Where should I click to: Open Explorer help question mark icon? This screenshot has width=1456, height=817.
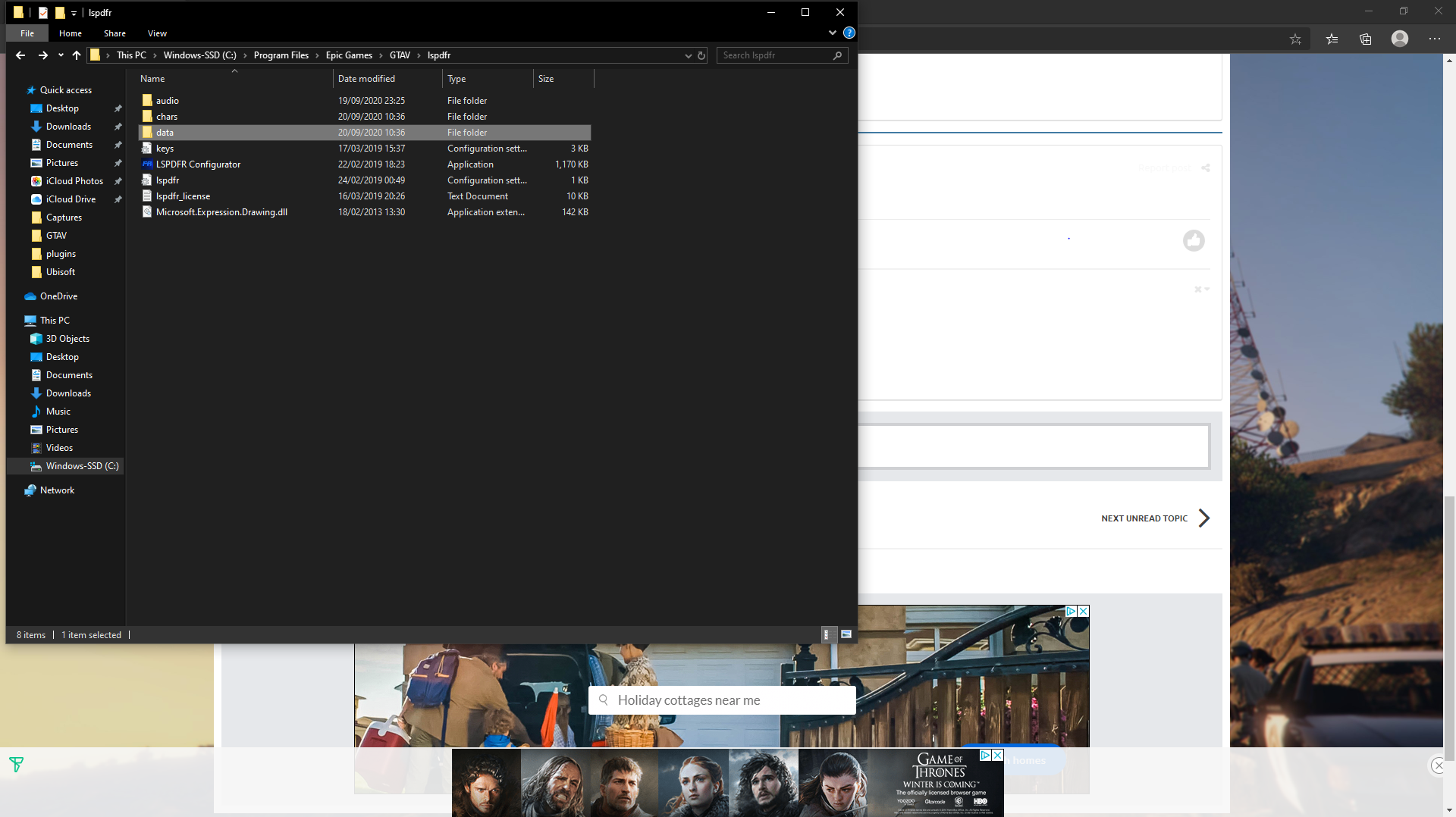tap(849, 33)
